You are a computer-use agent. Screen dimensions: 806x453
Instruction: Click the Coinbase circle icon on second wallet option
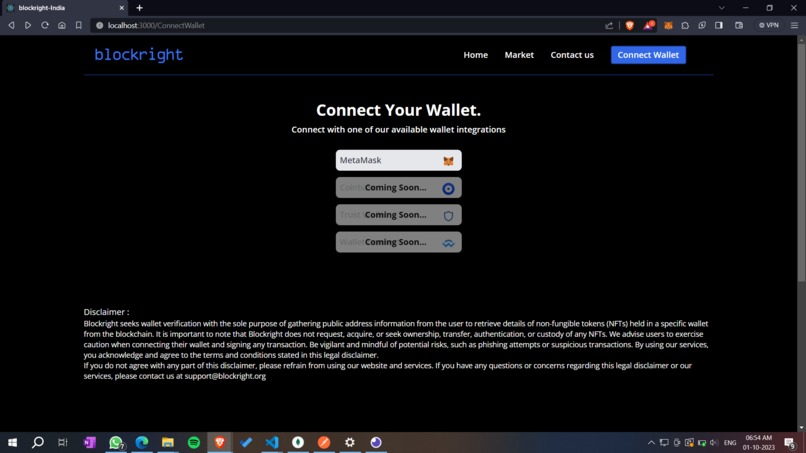[x=448, y=189]
